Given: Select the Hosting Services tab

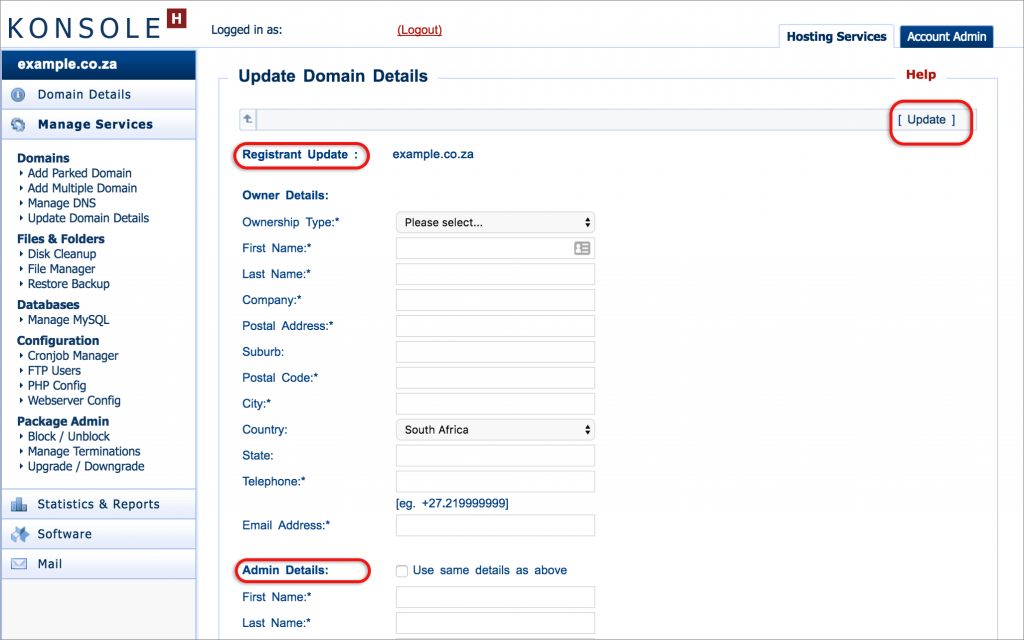Looking at the screenshot, I should pyautogui.click(x=836, y=36).
